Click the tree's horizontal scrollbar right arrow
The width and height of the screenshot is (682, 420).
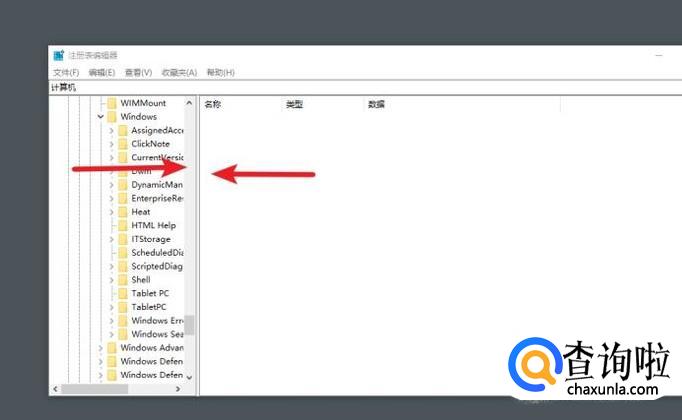click(178, 389)
